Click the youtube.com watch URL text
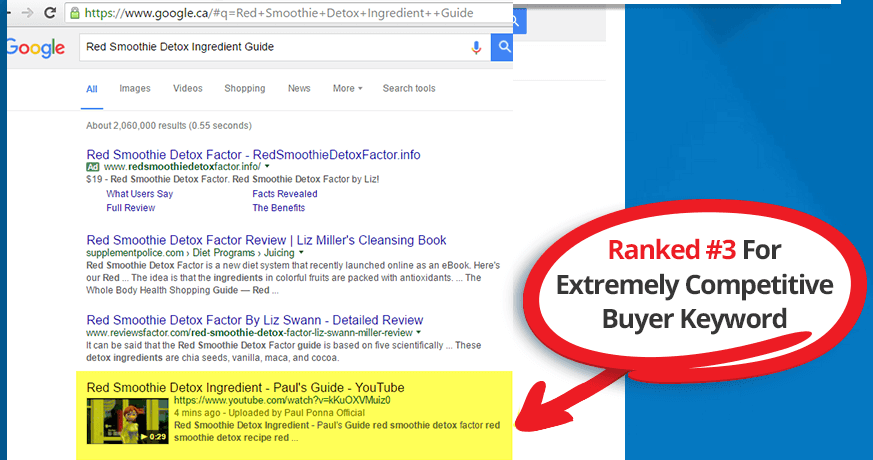Image resolution: width=873 pixels, height=460 pixels. [x=282, y=400]
